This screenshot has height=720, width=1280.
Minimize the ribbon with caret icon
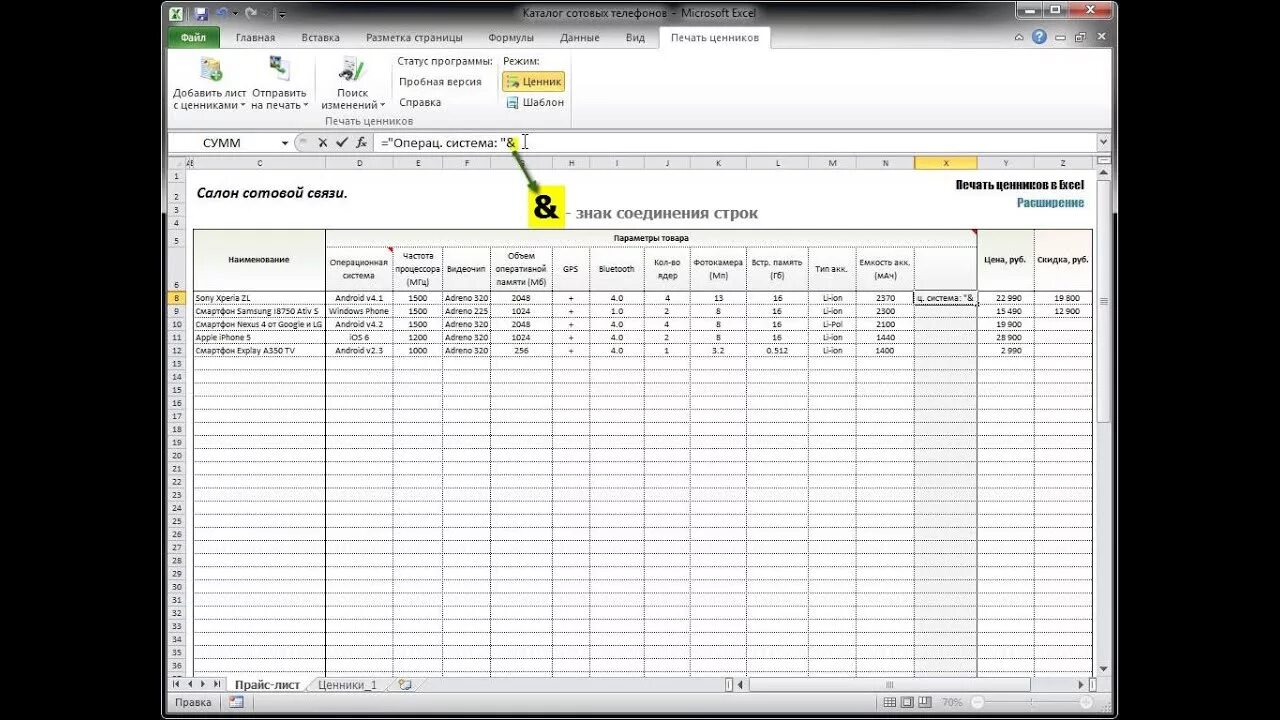pos(1019,37)
